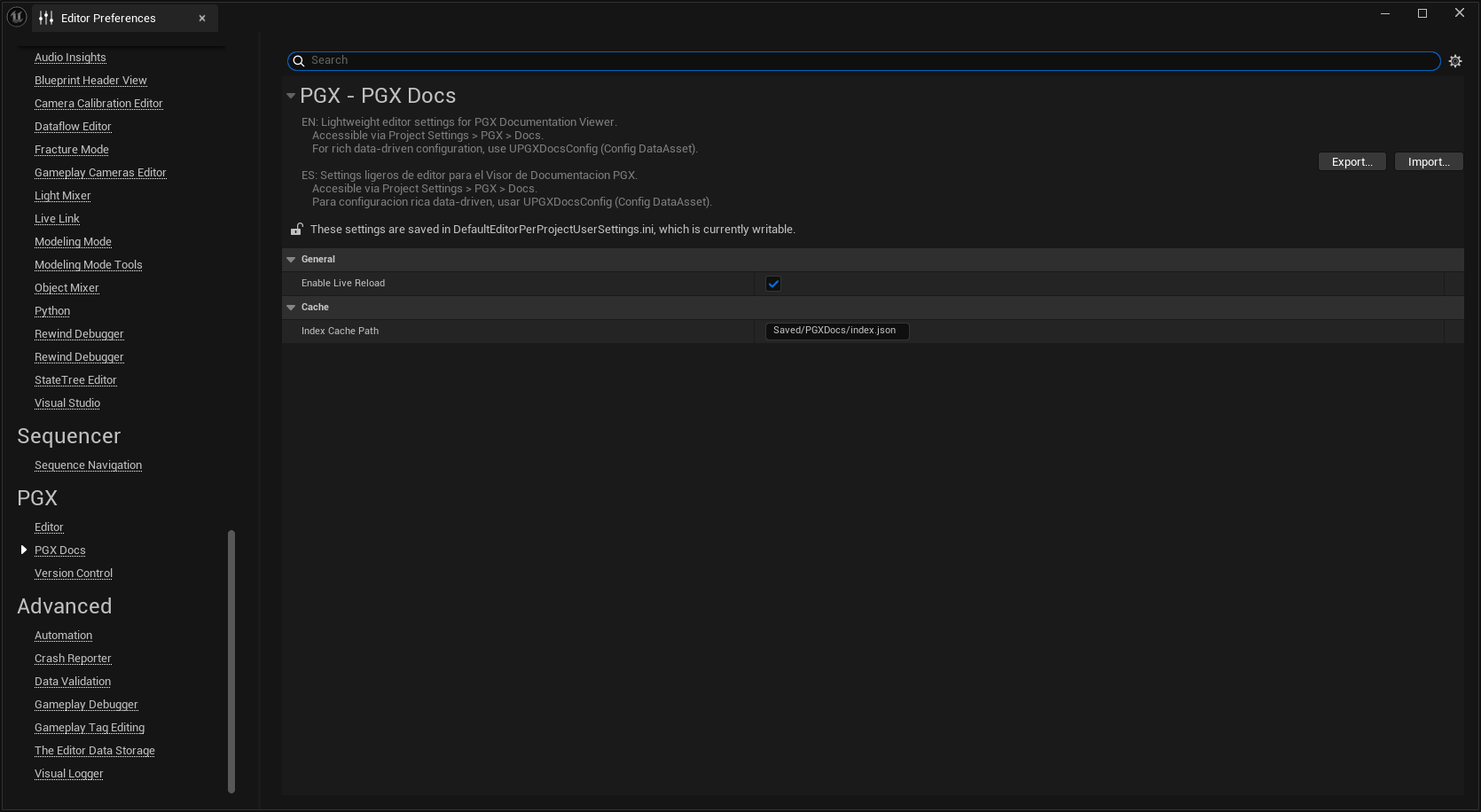Open Version Control under PGX
1481x812 pixels.
coord(74,574)
